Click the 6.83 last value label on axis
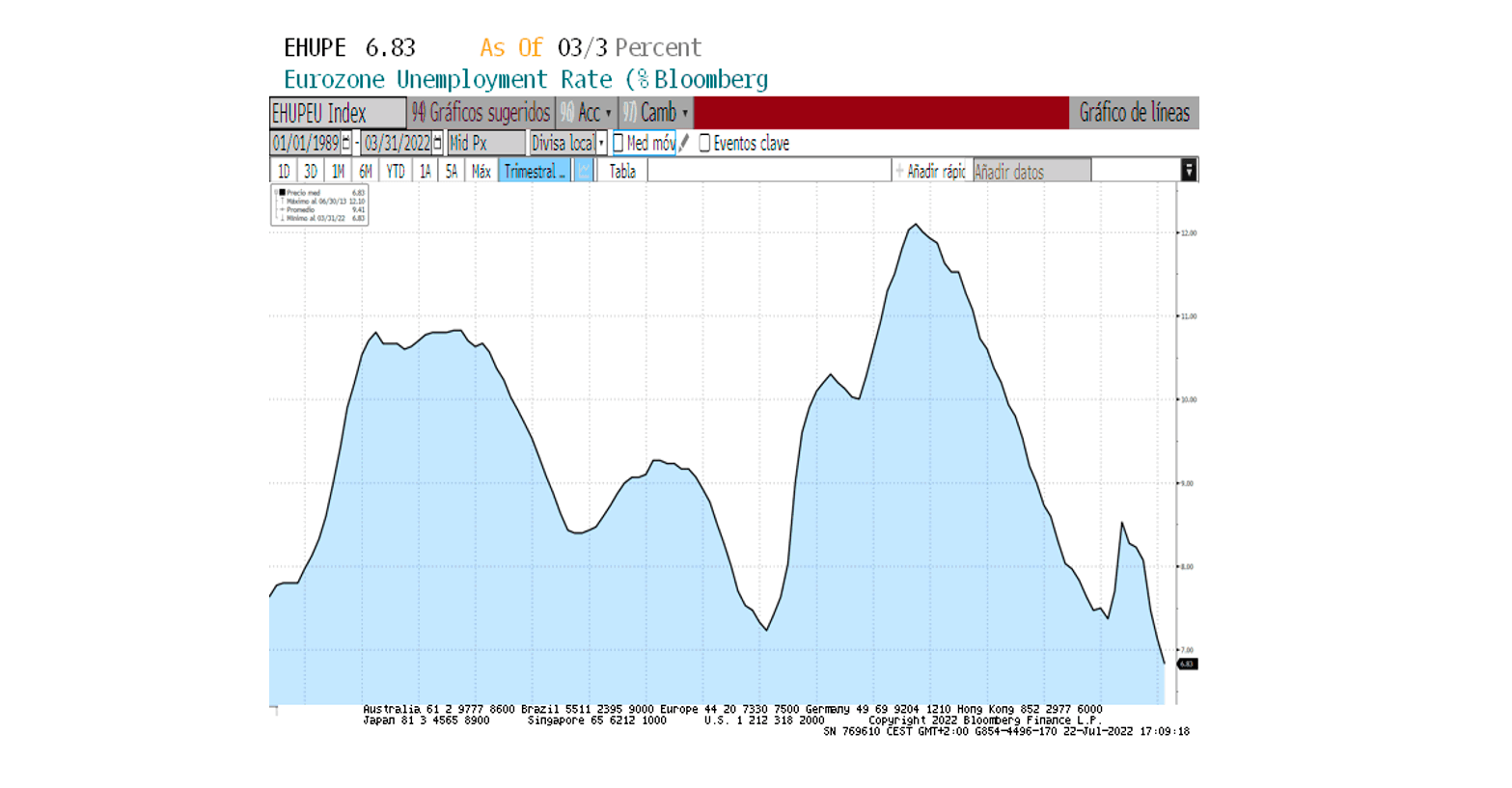1512x788 pixels. (1187, 664)
